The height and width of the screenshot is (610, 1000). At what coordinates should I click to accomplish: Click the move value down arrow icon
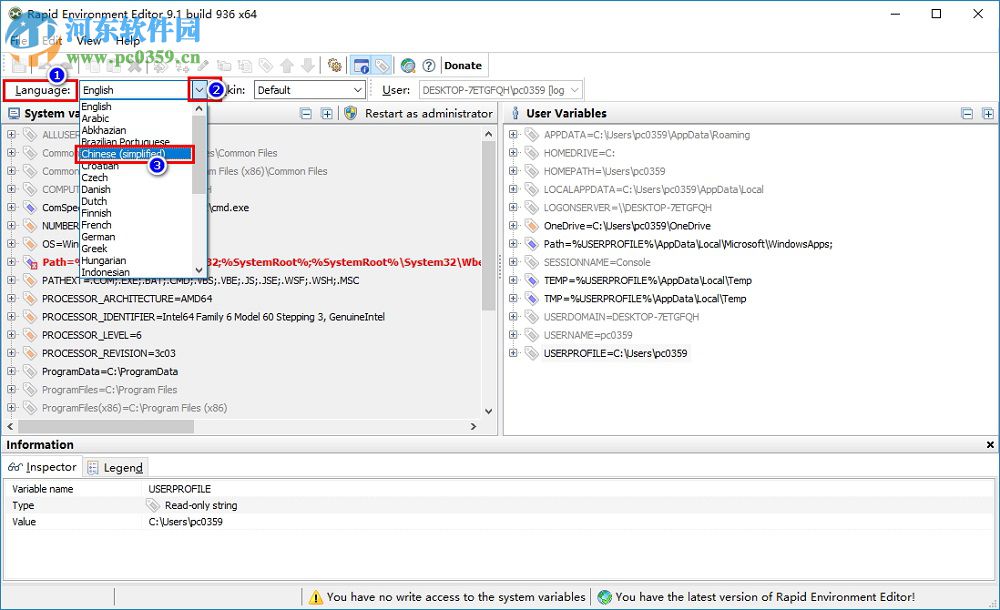click(x=306, y=65)
